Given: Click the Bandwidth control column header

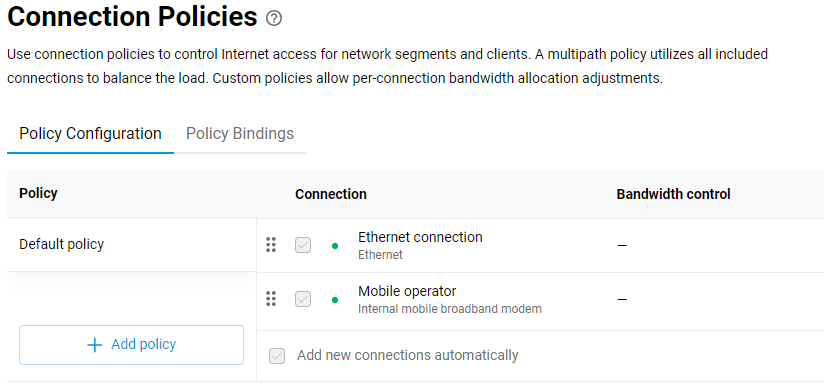Looking at the screenshot, I should (x=673, y=194).
